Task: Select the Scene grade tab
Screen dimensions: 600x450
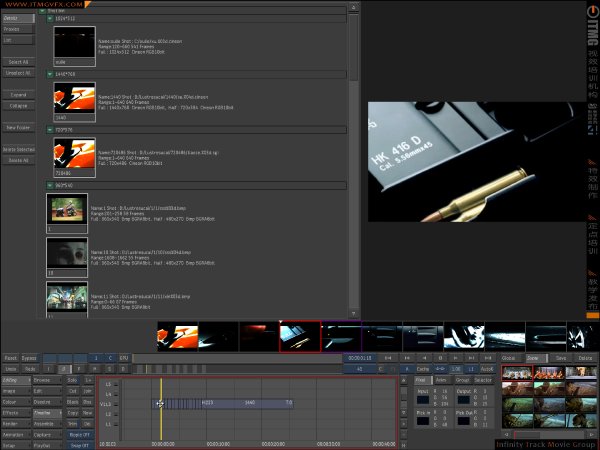Action: point(536,358)
